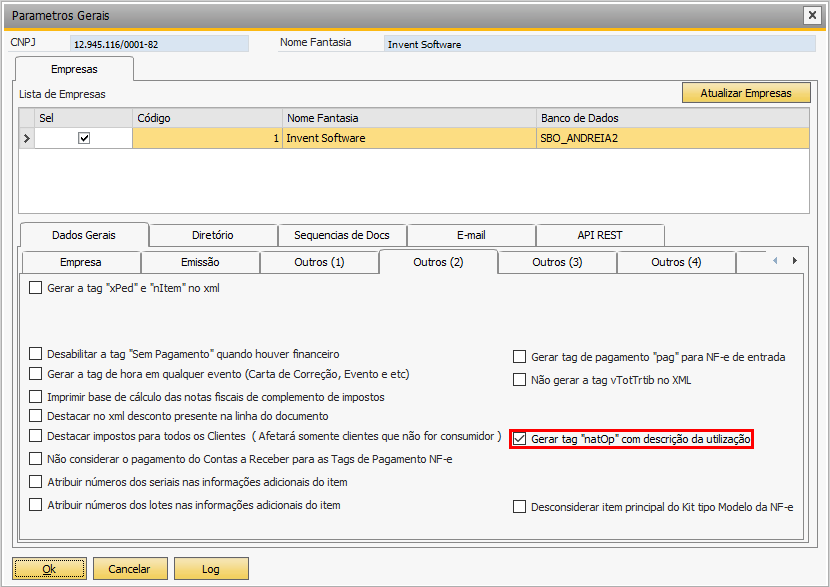
Task: Focus the Nome Fantasia input field
Action: pos(600,44)
